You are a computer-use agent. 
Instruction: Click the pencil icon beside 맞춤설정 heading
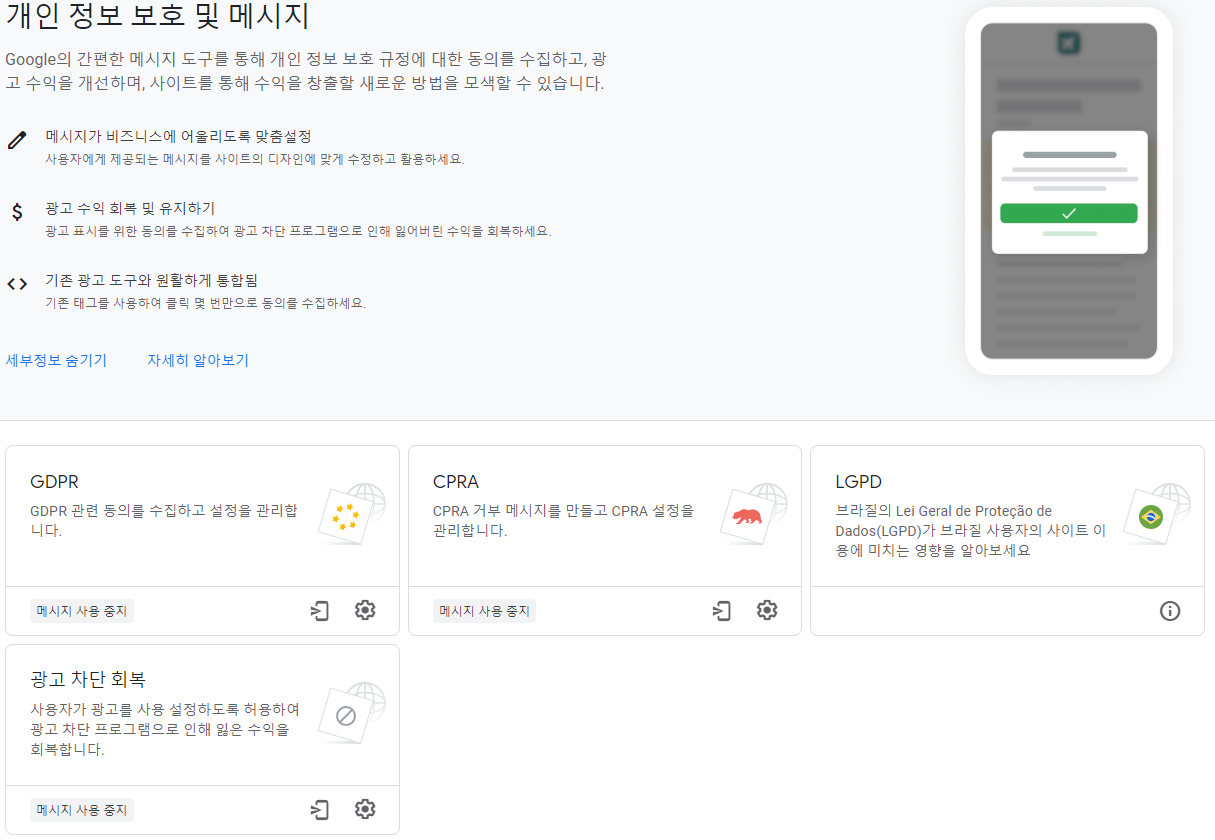coord(17,140)
